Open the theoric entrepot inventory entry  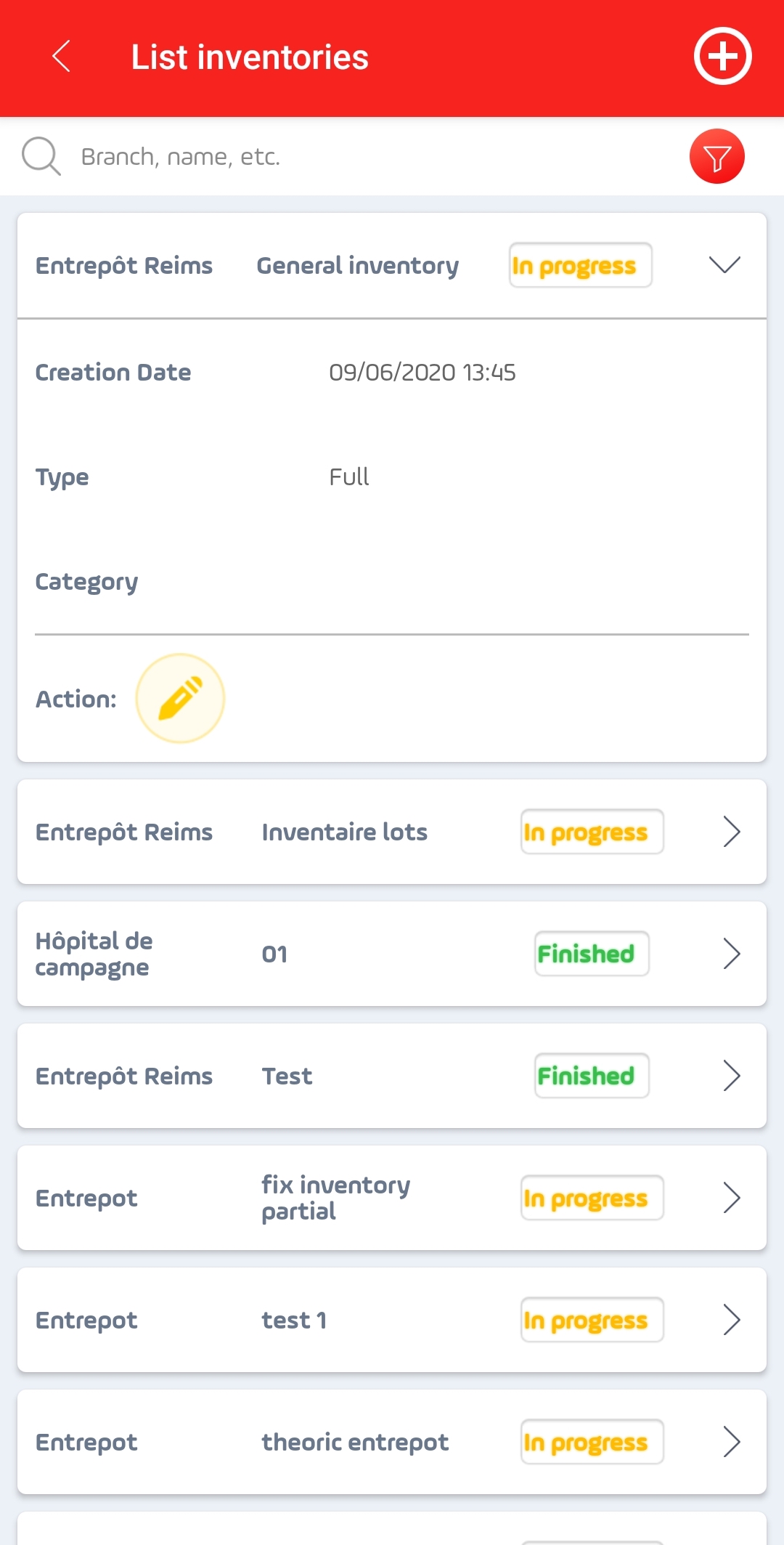[x=392, y=1442]
